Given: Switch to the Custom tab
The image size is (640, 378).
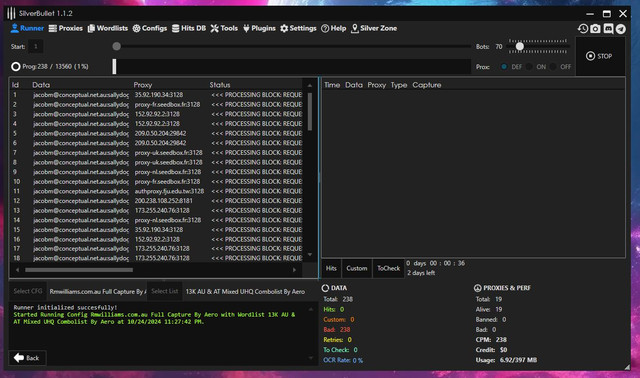Looking at the screenshot, I should tap(357, 268).
